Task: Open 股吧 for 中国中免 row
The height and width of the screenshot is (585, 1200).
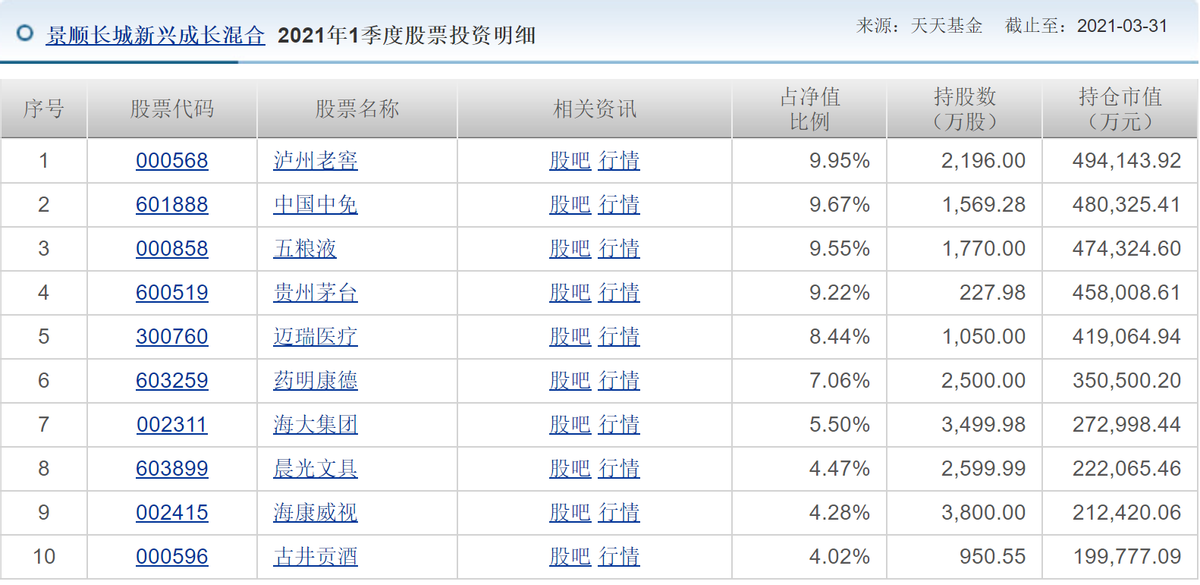Action: (570, 205)
